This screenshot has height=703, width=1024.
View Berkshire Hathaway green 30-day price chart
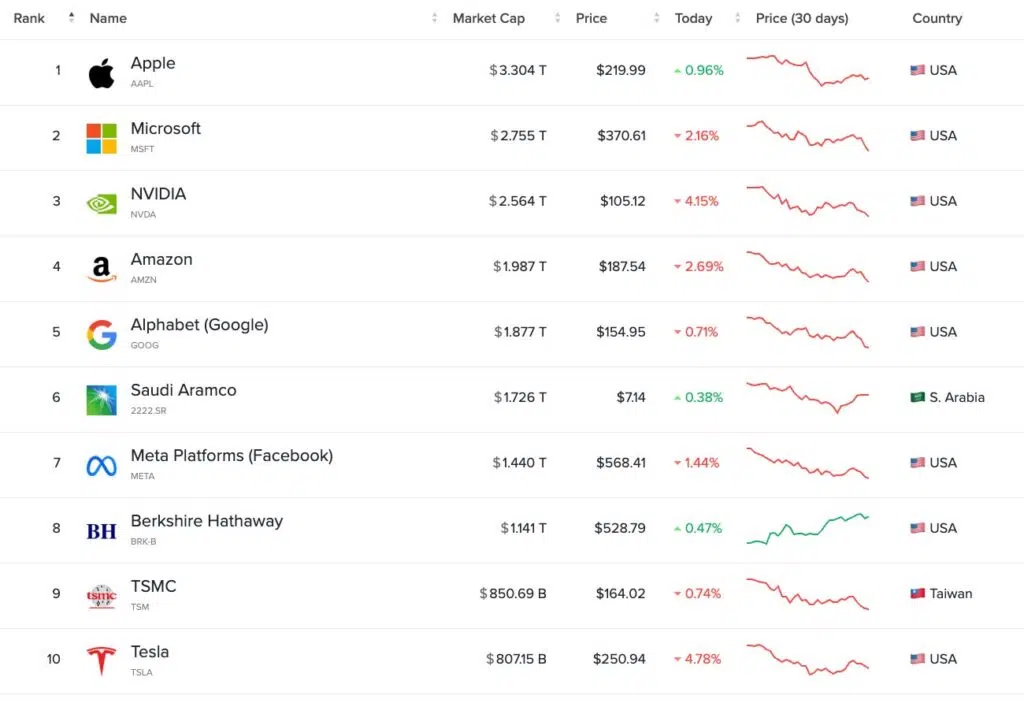tap(808, 529)
